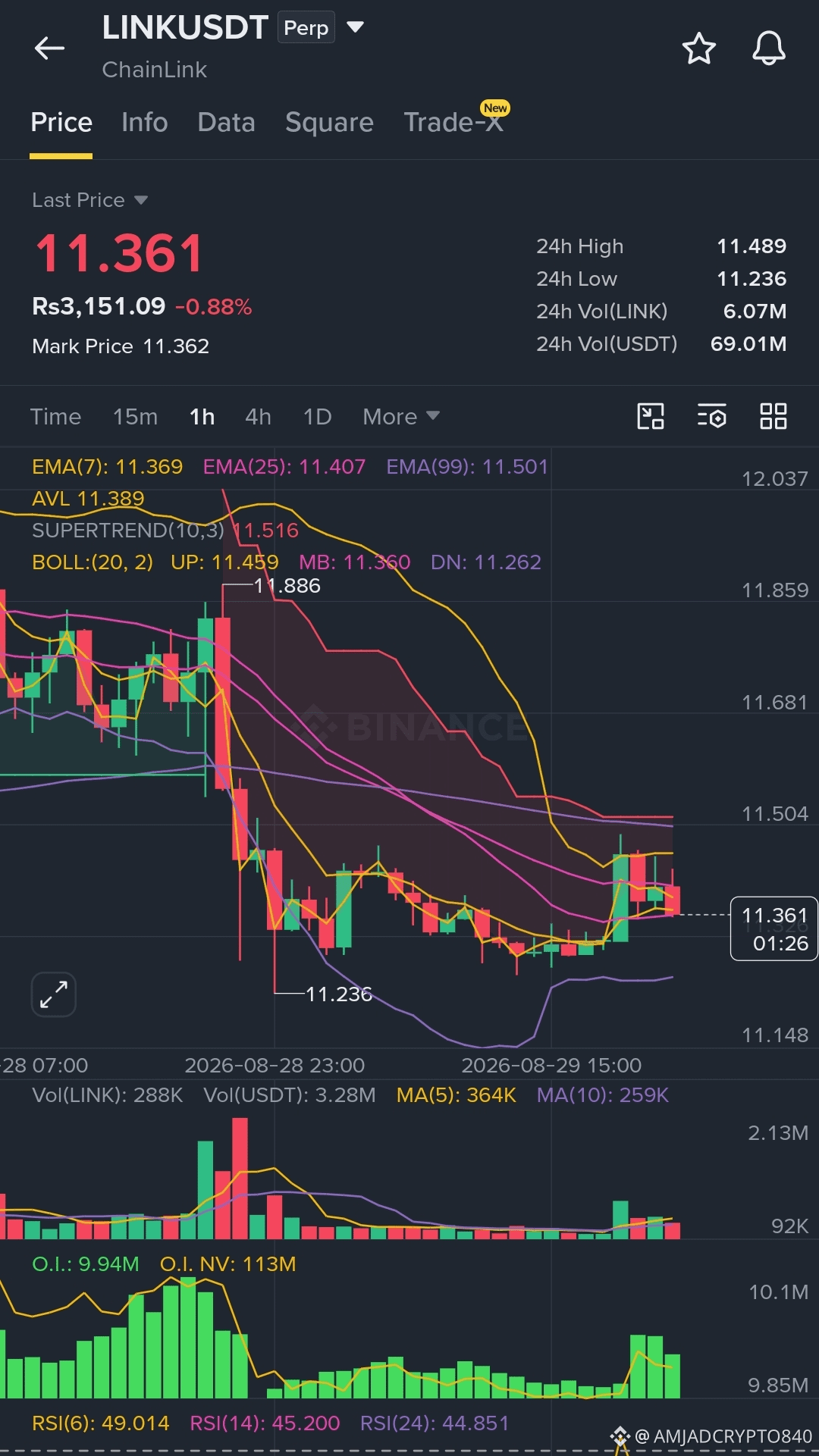Add LINKUSDT to favorites with star icon
The height and width of the screenshot is (1456, 819).
[699, 49]
